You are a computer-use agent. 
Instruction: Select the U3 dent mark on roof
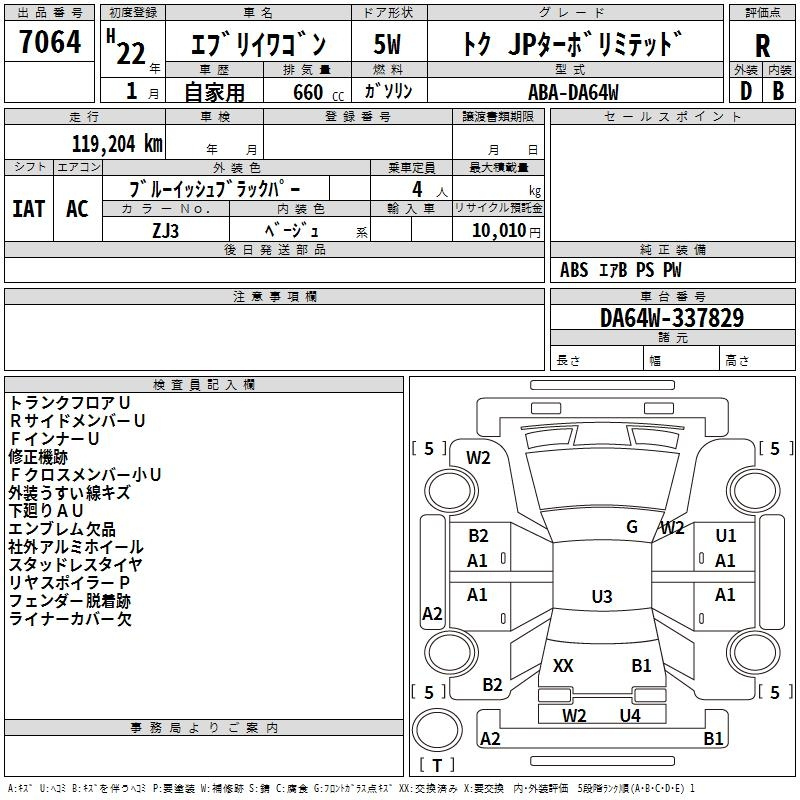pos(601,597)
